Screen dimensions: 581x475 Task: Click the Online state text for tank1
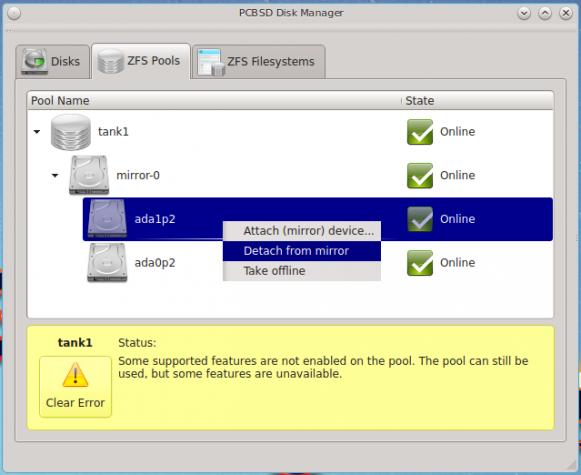457,132
